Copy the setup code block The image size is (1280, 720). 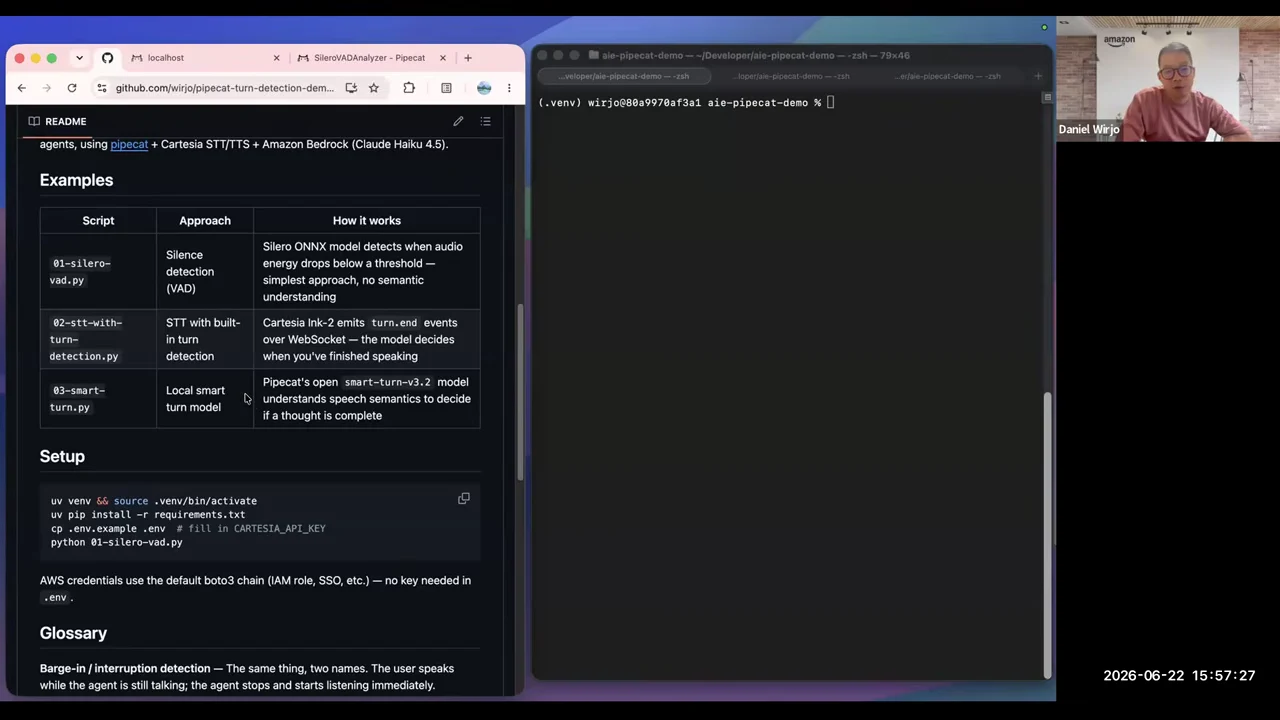(463, 498)
